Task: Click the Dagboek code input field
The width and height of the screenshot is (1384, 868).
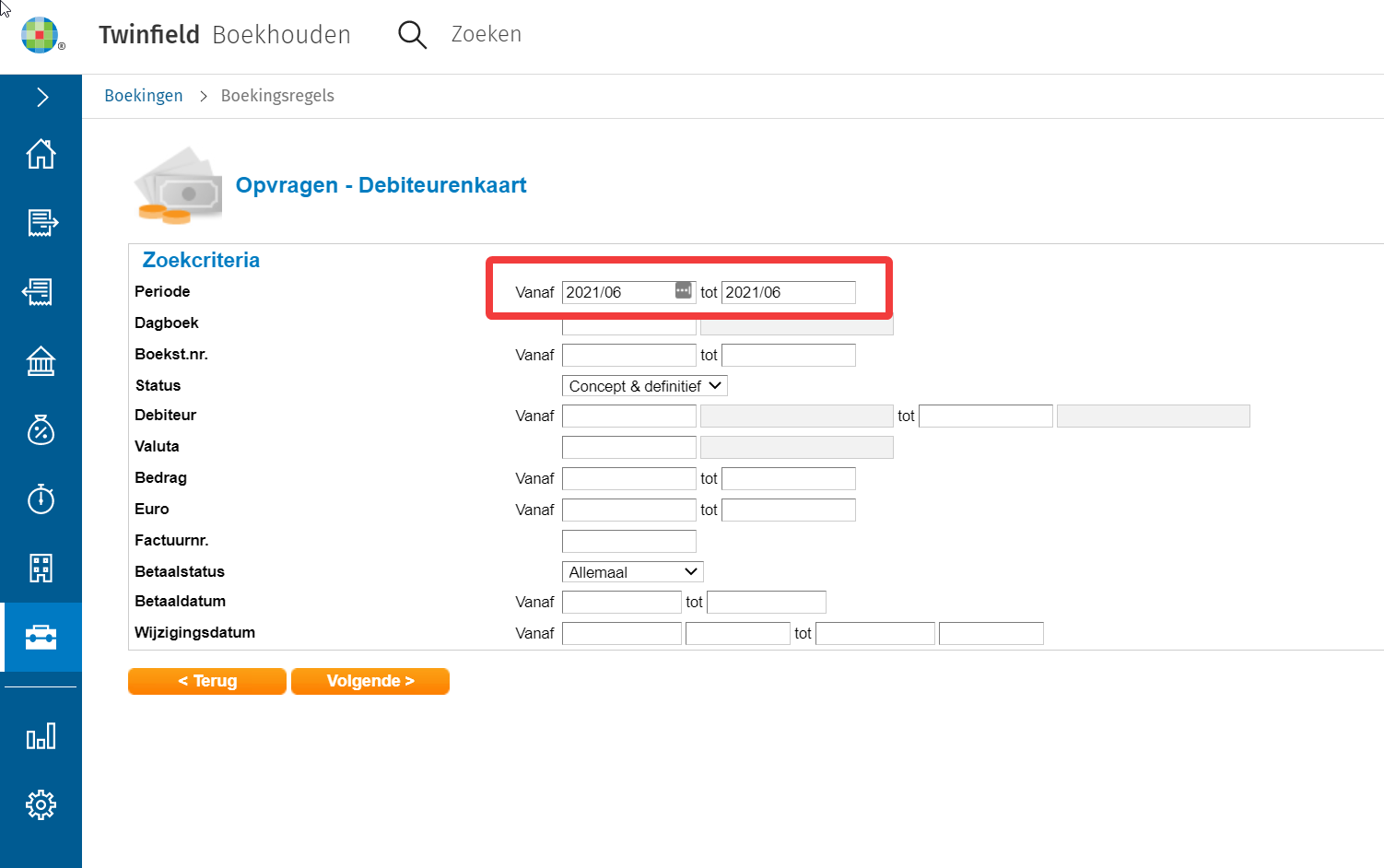Action: tap(628, 325)
